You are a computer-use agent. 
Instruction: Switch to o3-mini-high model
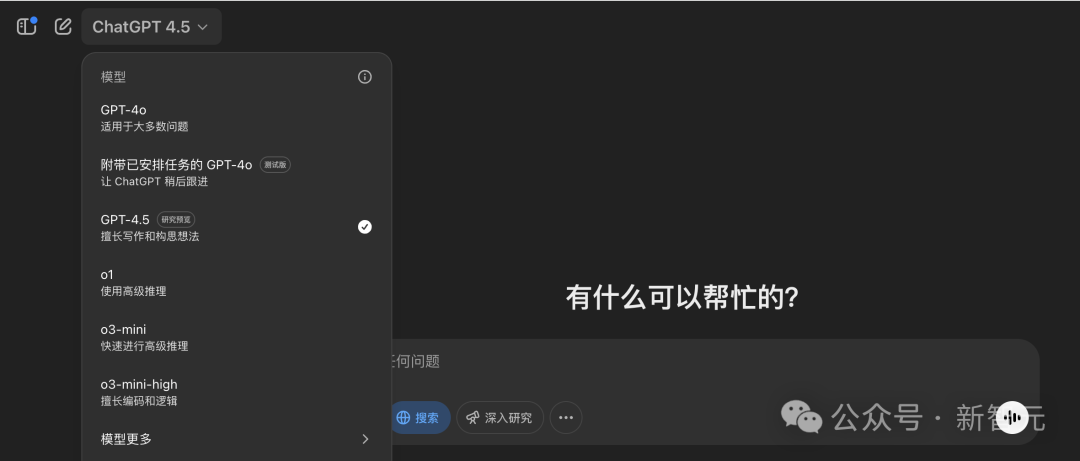click(236, 392)
